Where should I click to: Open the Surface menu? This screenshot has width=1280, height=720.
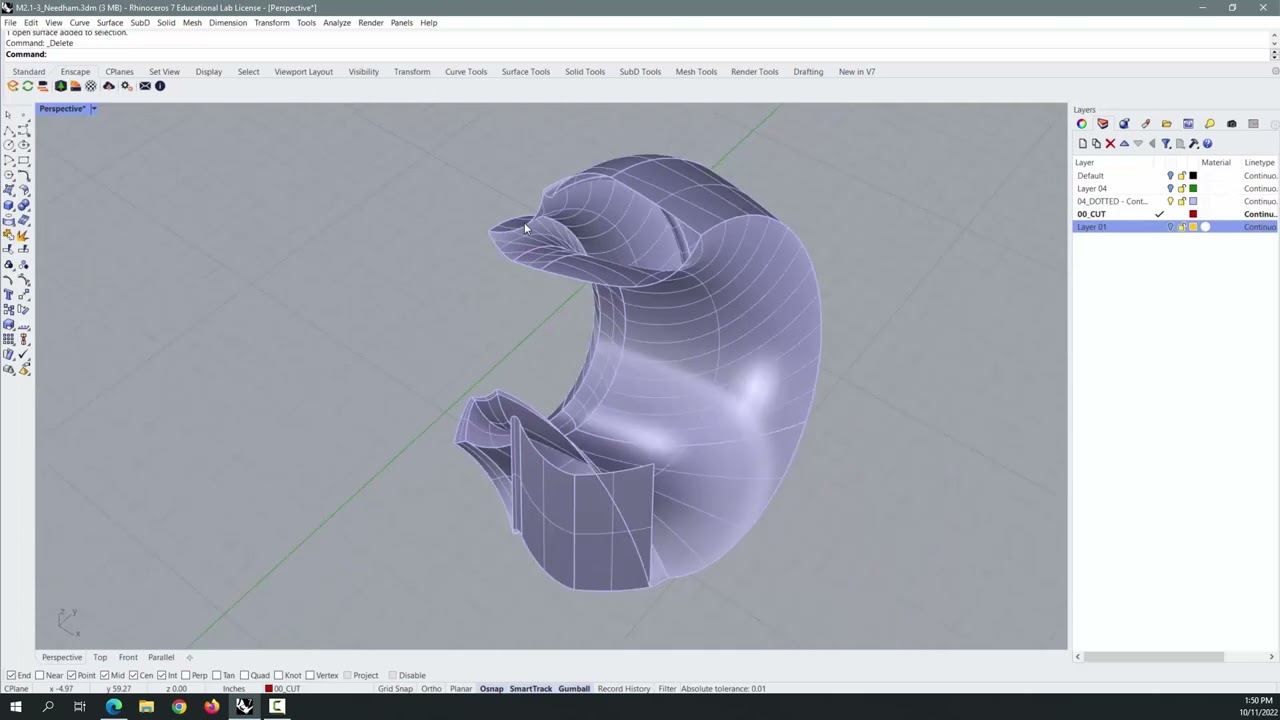110,22
